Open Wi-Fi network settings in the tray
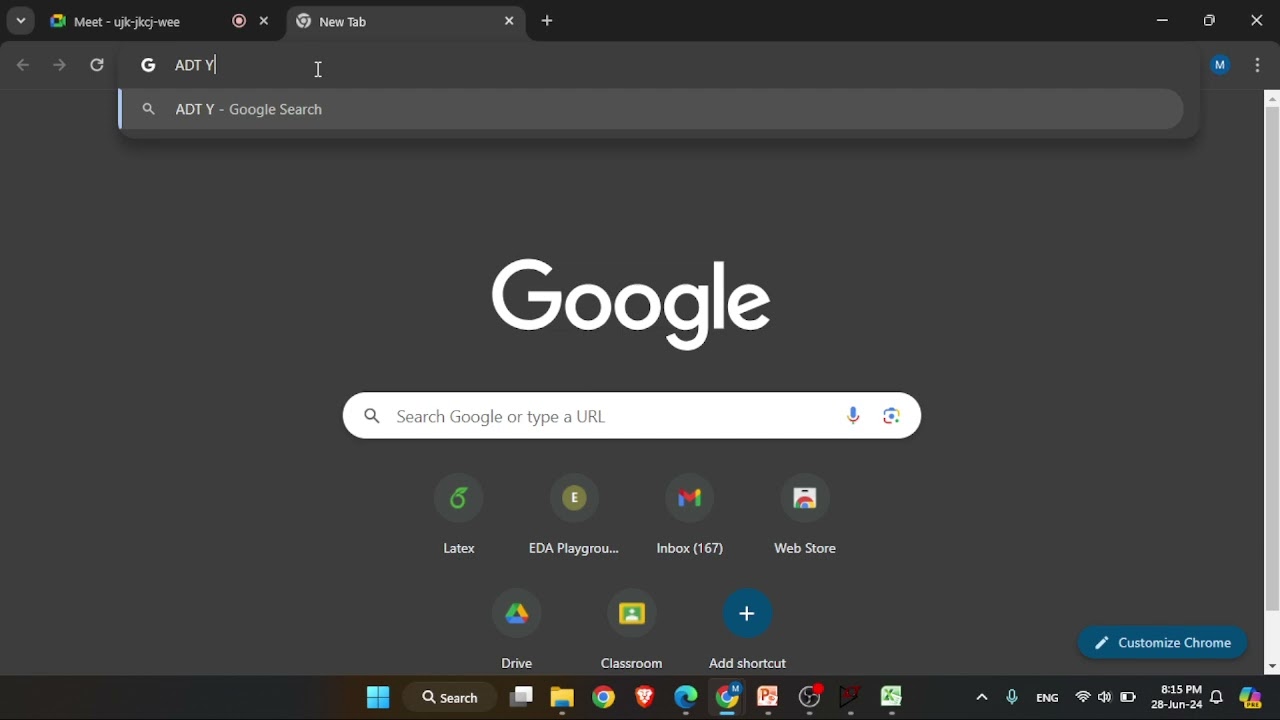1280x720 pixels. [1083, 698]
